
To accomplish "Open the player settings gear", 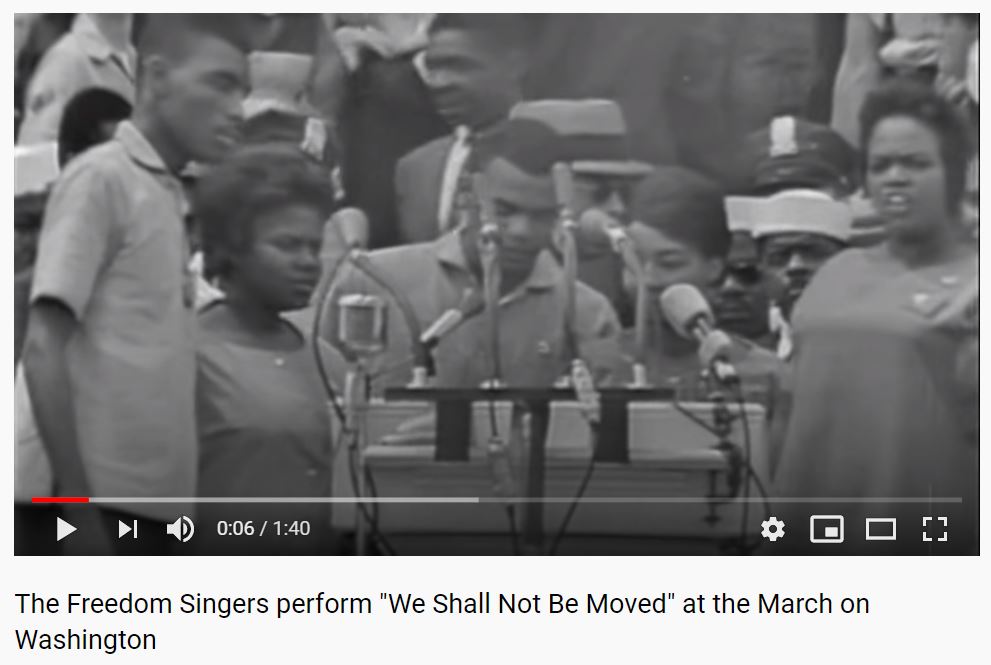I will coord(772,529).
